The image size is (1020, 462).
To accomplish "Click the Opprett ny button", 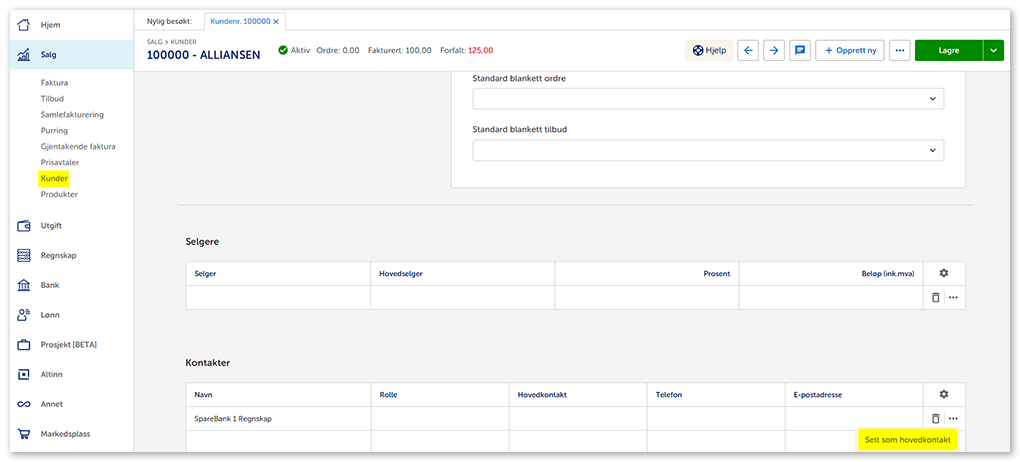I will click(x=849, y=50).
